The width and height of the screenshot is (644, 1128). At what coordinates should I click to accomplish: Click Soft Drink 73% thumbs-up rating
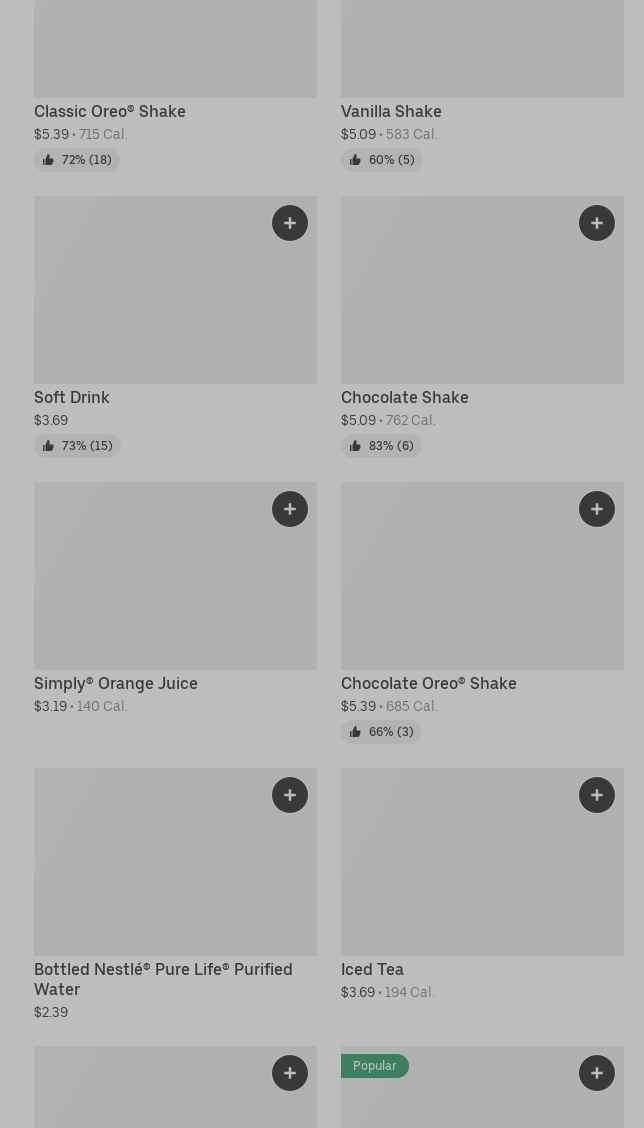pos(77,446)
